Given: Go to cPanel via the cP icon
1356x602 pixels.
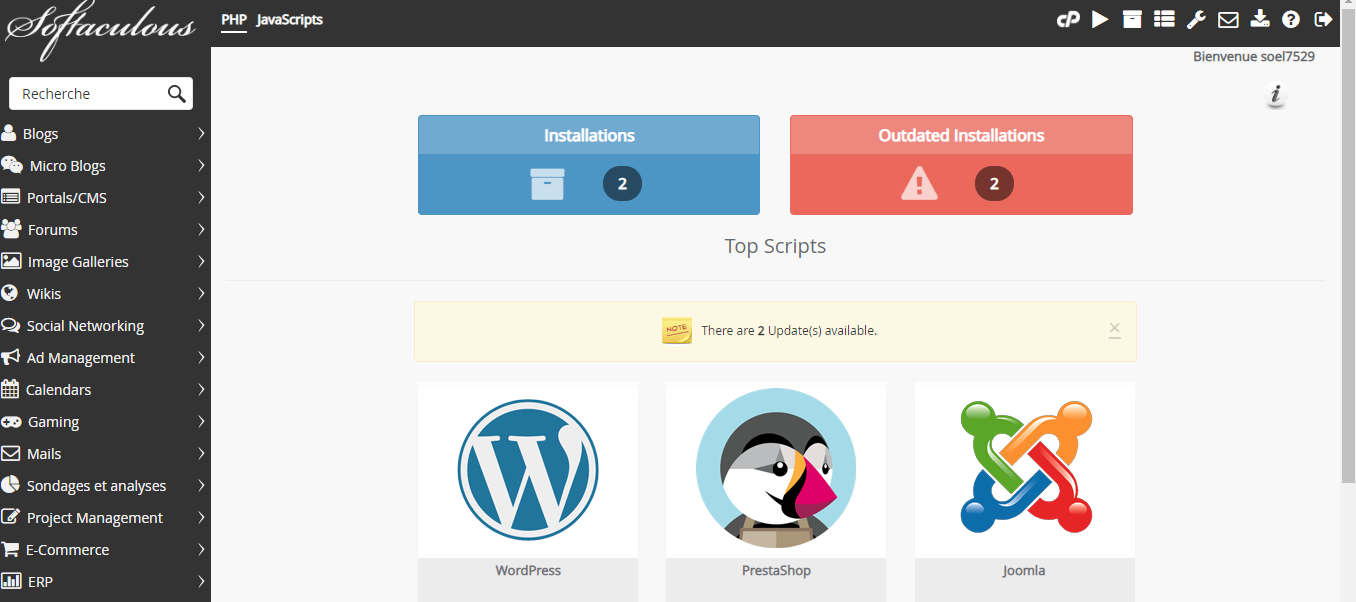Looking at the screenshot, I should click(x=1068, y=19).
